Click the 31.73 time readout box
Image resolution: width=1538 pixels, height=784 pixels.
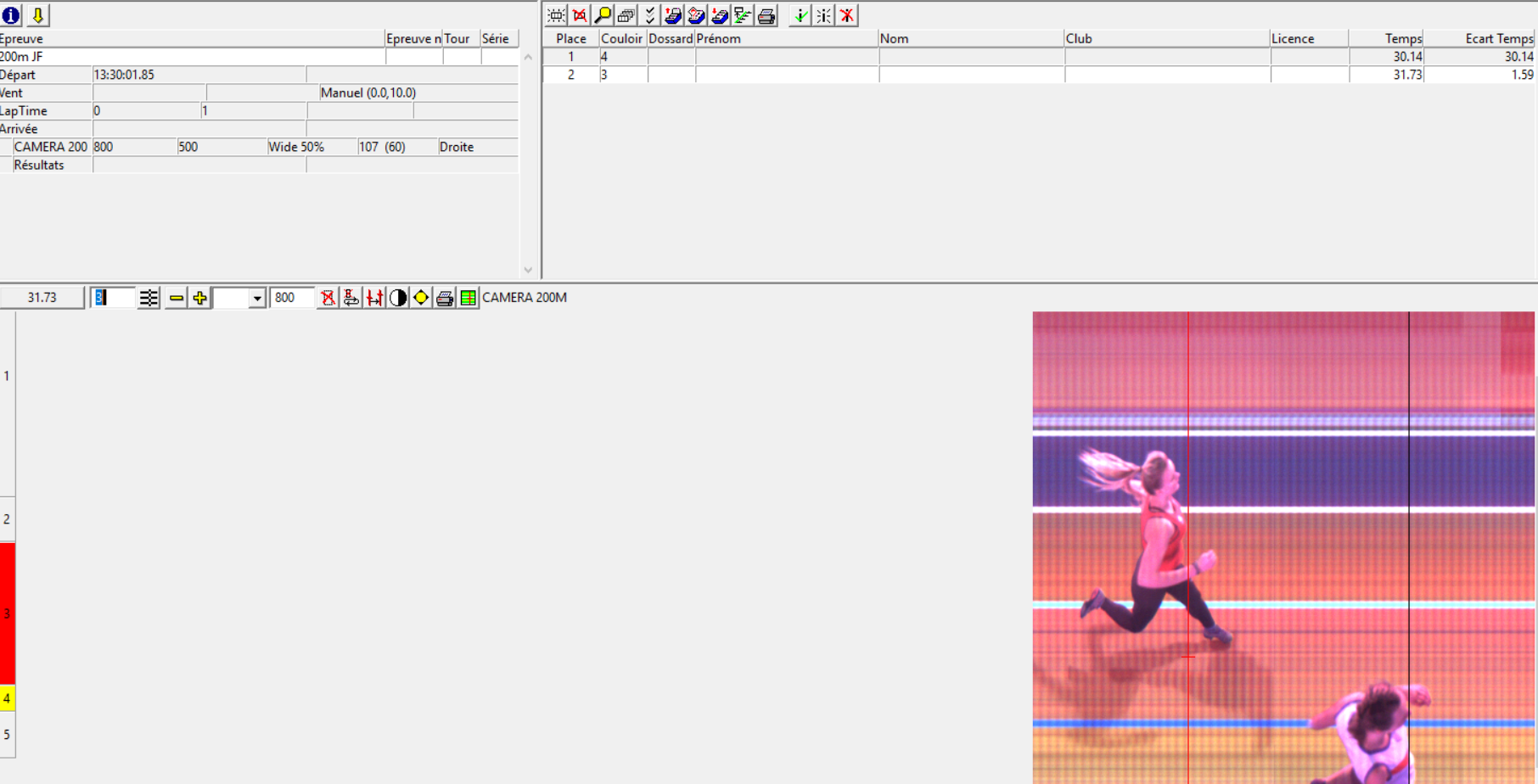coord(42,298)
